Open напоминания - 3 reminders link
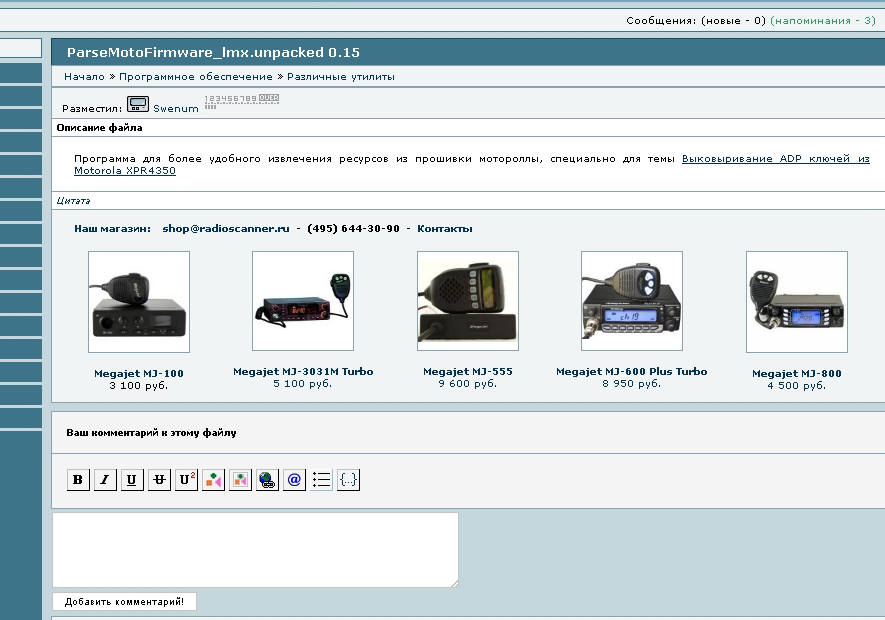Image resolution: width=885 pixels, height=620 pixels. click(823, 21)
